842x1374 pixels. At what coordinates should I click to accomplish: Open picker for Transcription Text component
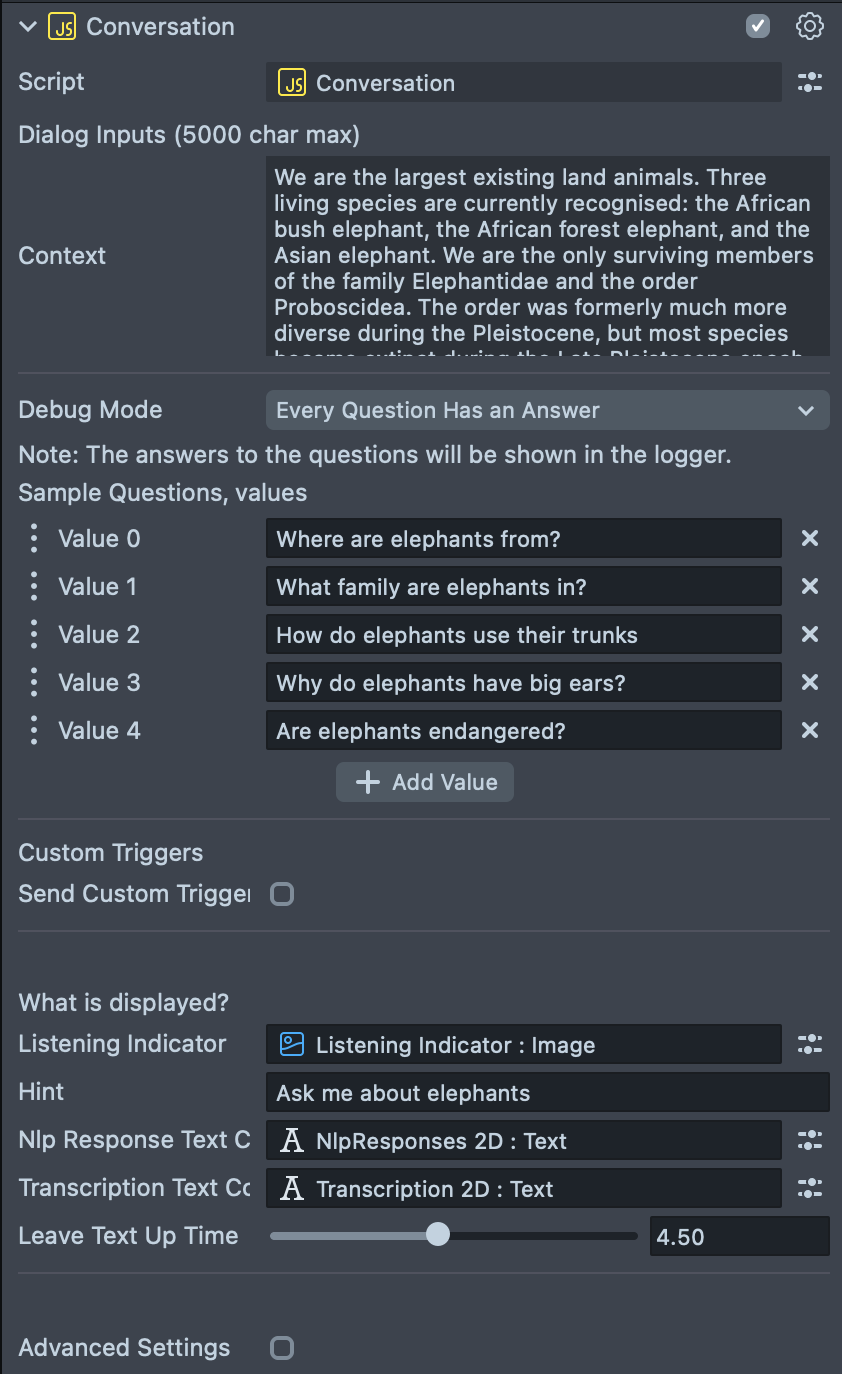tap(809, 1189)
